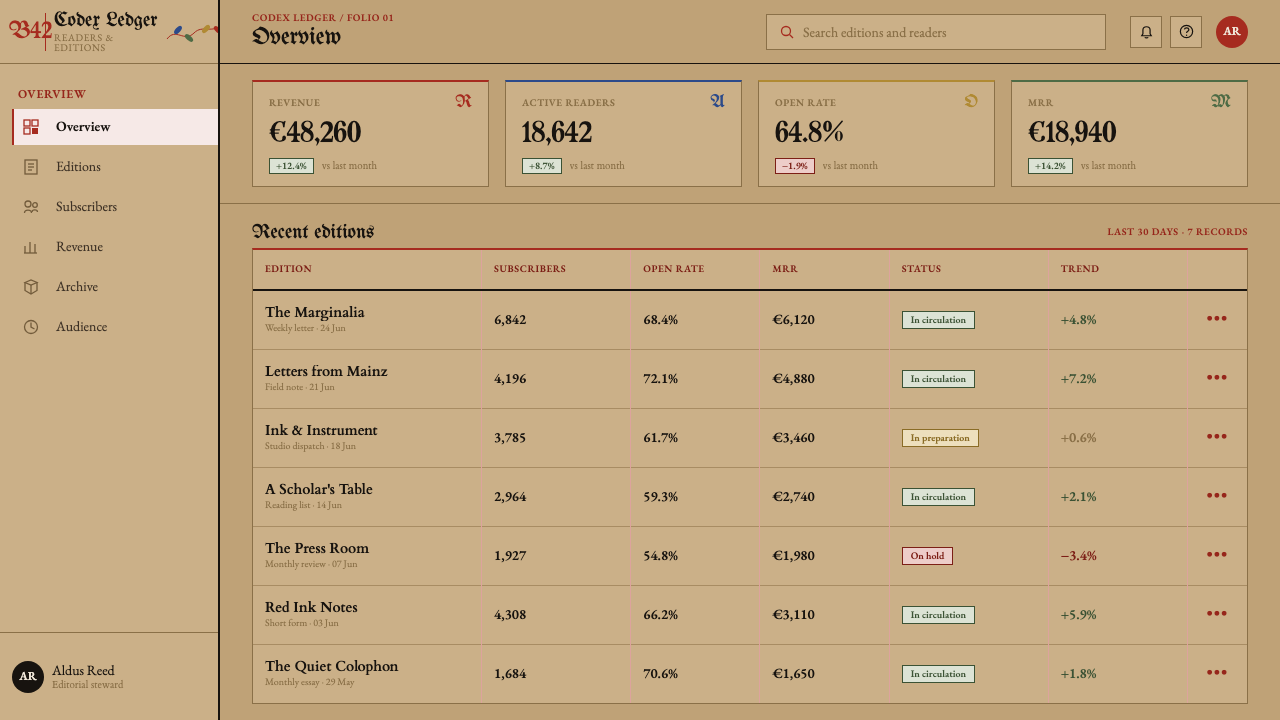1280x720 pixels.
Task: Open the Archive section
Action: tap(115, 287)
